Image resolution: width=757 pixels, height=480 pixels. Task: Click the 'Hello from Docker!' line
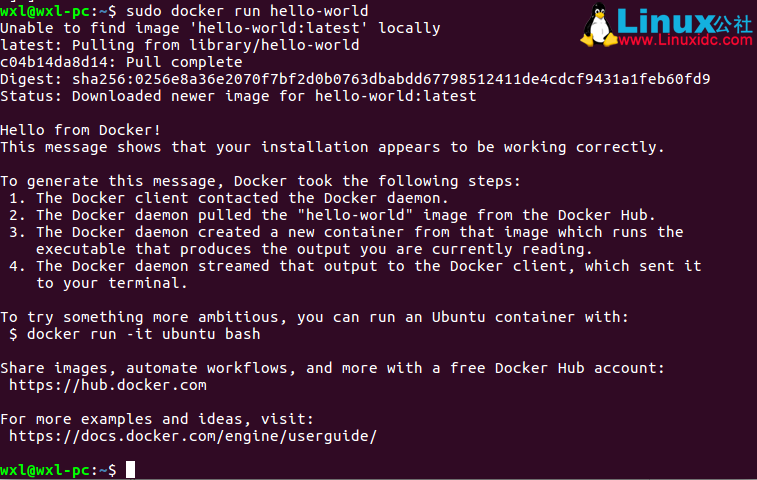point(80,130)
